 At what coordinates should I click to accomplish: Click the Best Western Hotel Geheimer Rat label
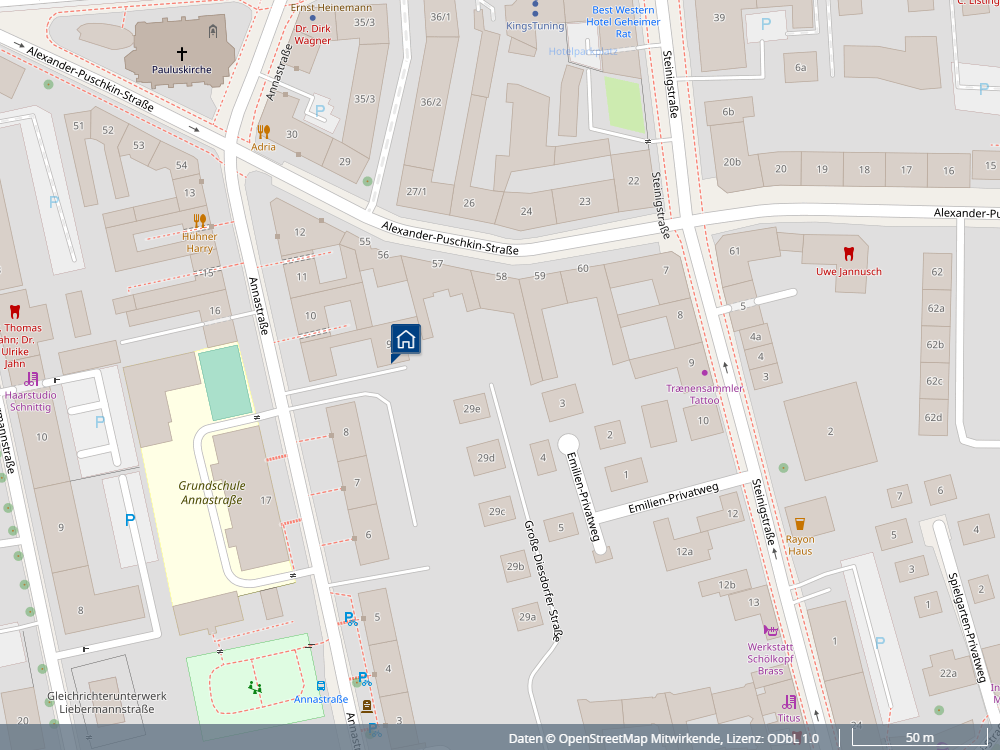pyautogui.click(x=622, y=22)
